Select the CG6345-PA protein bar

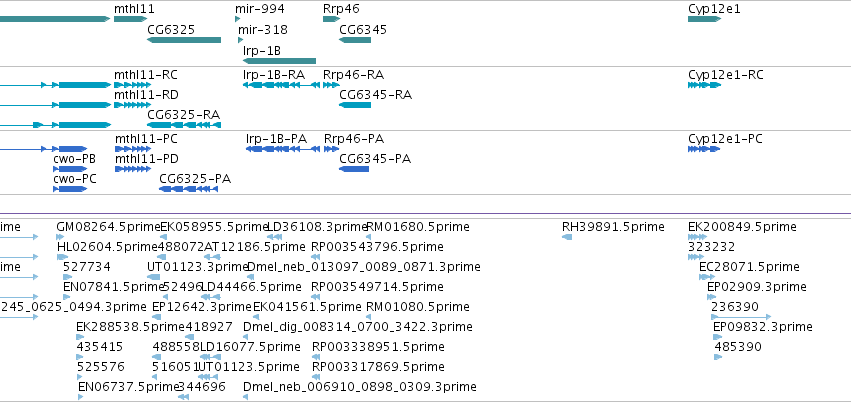[354, 169]
